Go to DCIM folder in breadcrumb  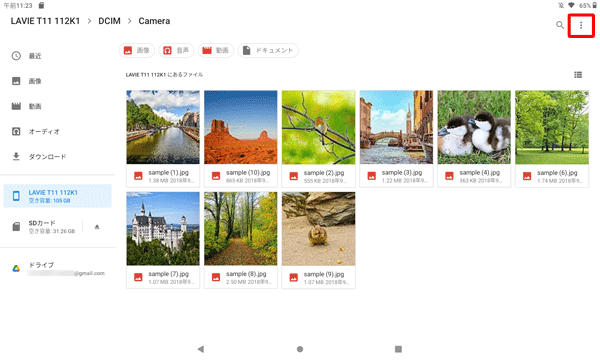coord(109,21)
